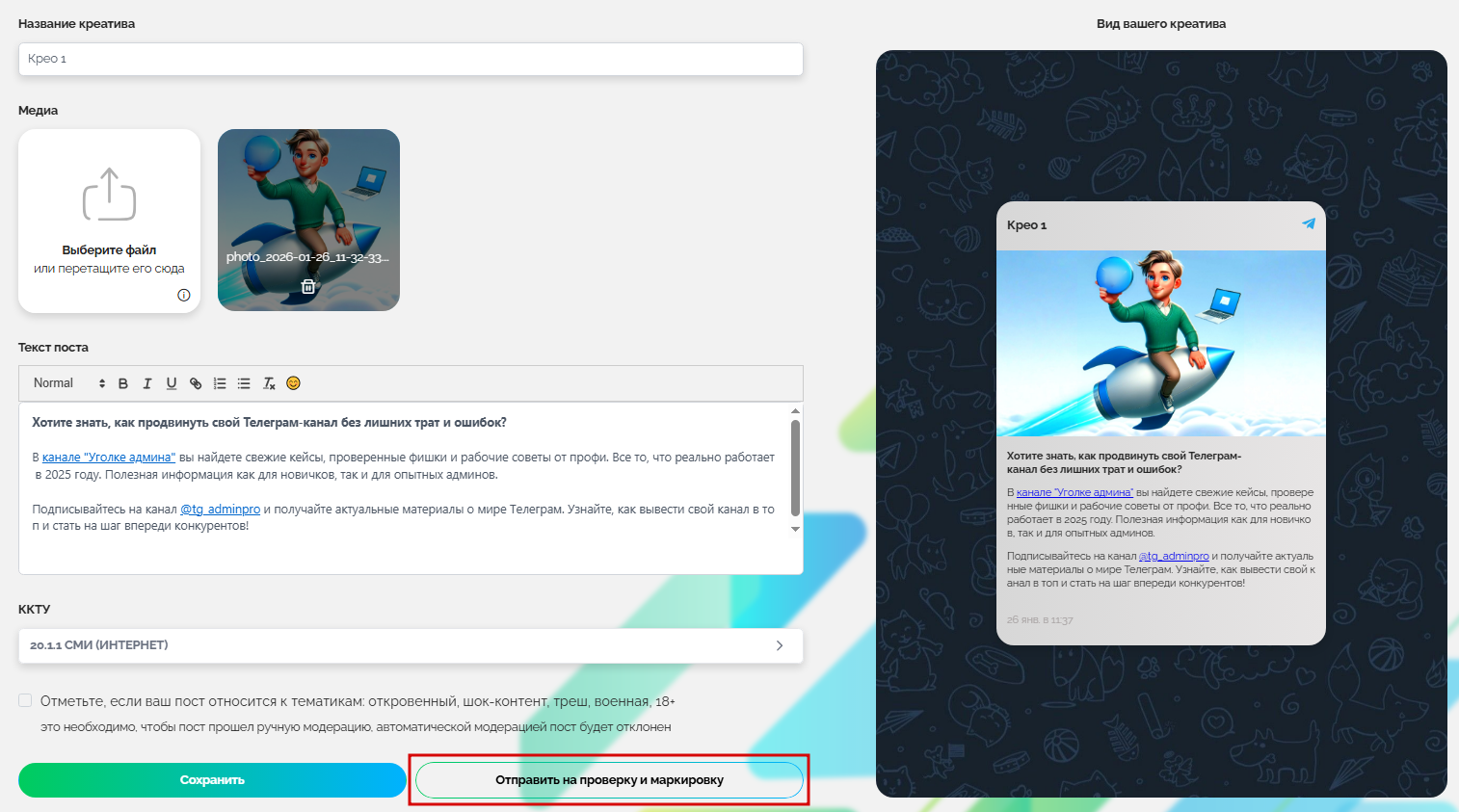Click the upload file icon in the media box
Screen dimensions: 1459x812
(x=109, y=195)
